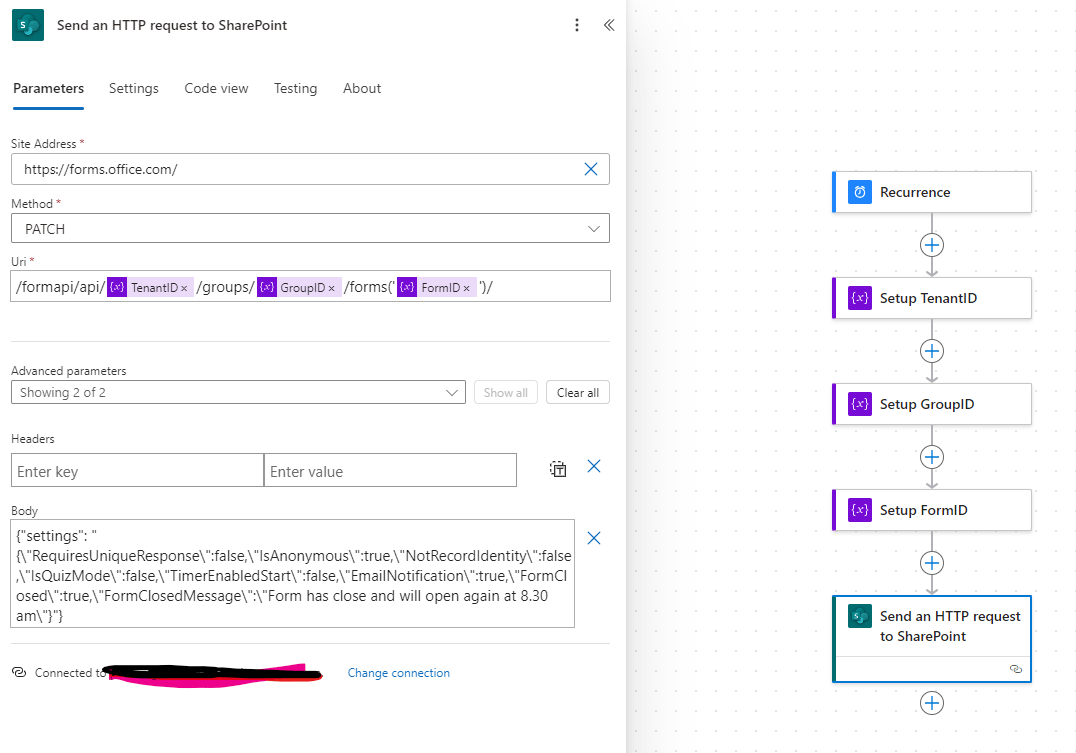The image size is (1076, 753).
Task: Click the Headers Enter value field
Action: [390, 470]
